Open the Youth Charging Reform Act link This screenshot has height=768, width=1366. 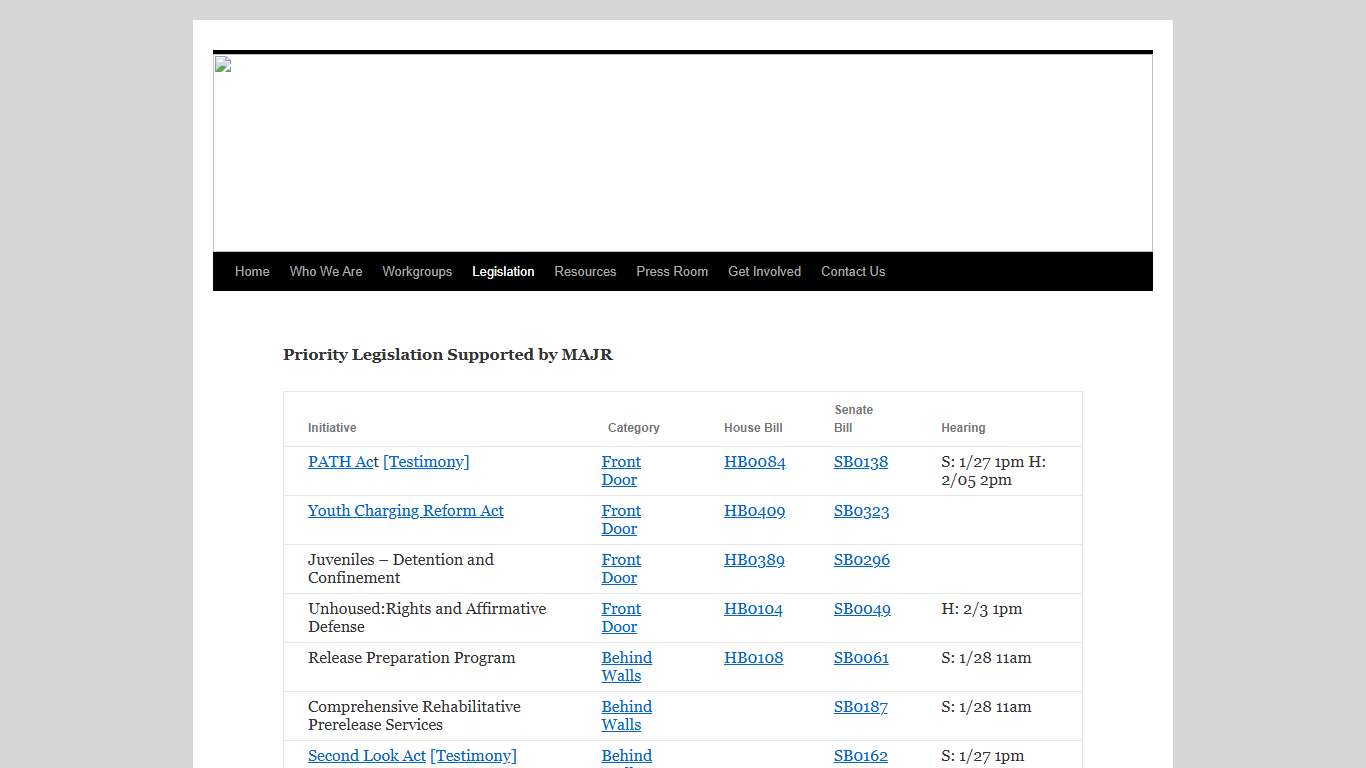[x=405, y=511]
